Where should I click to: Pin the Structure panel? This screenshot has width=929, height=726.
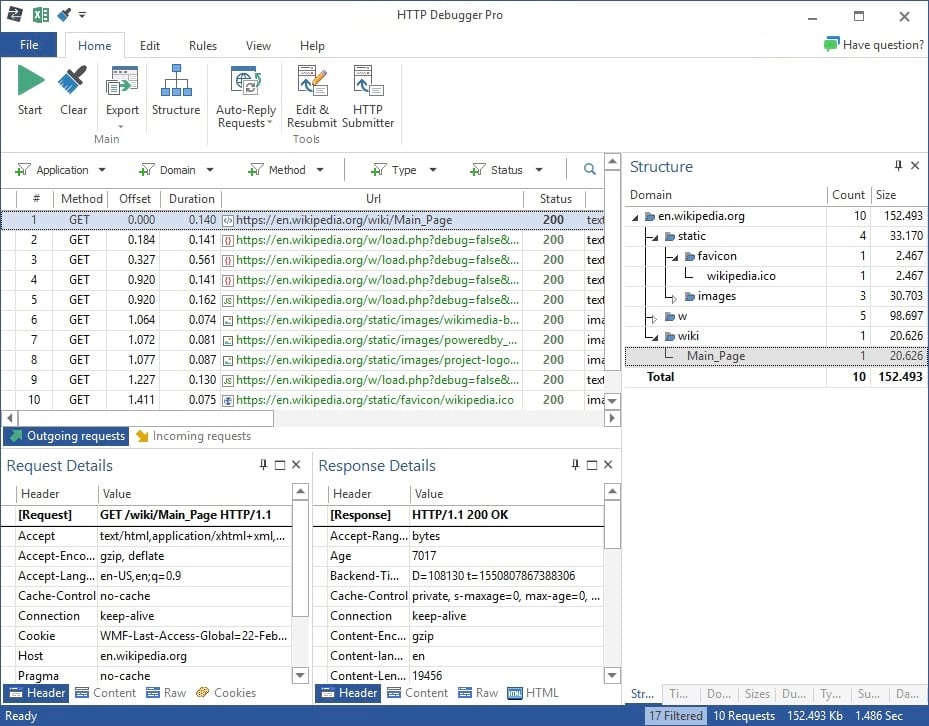coord(898,166)
